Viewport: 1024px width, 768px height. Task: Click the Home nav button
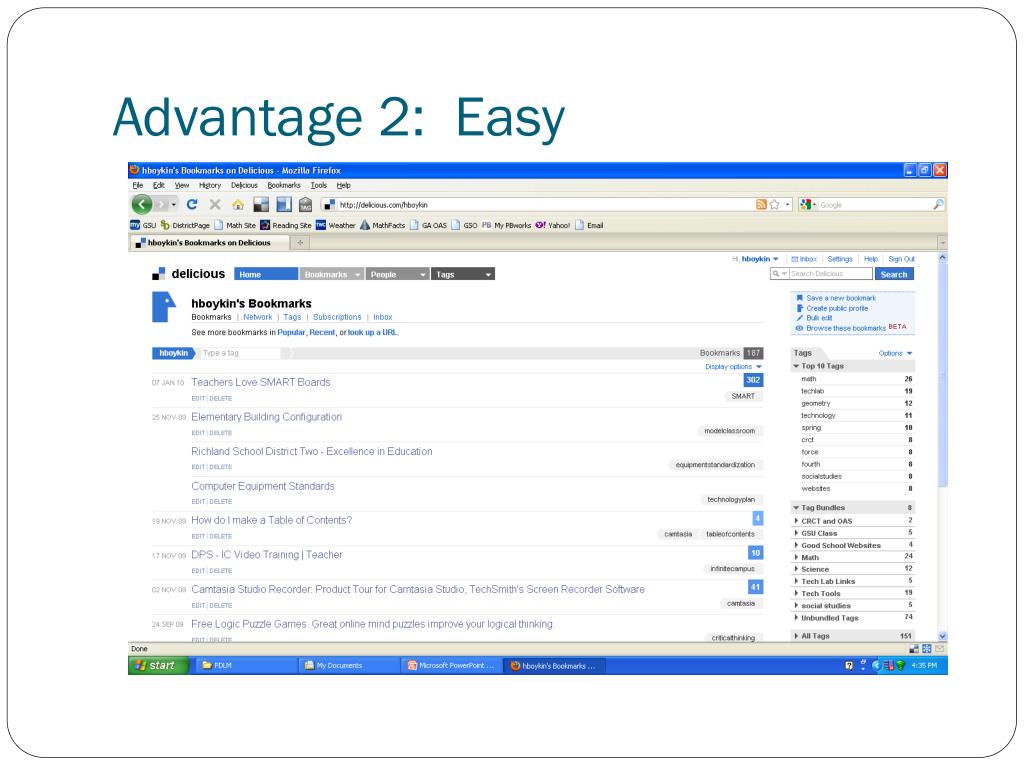(x=266, y=274)
